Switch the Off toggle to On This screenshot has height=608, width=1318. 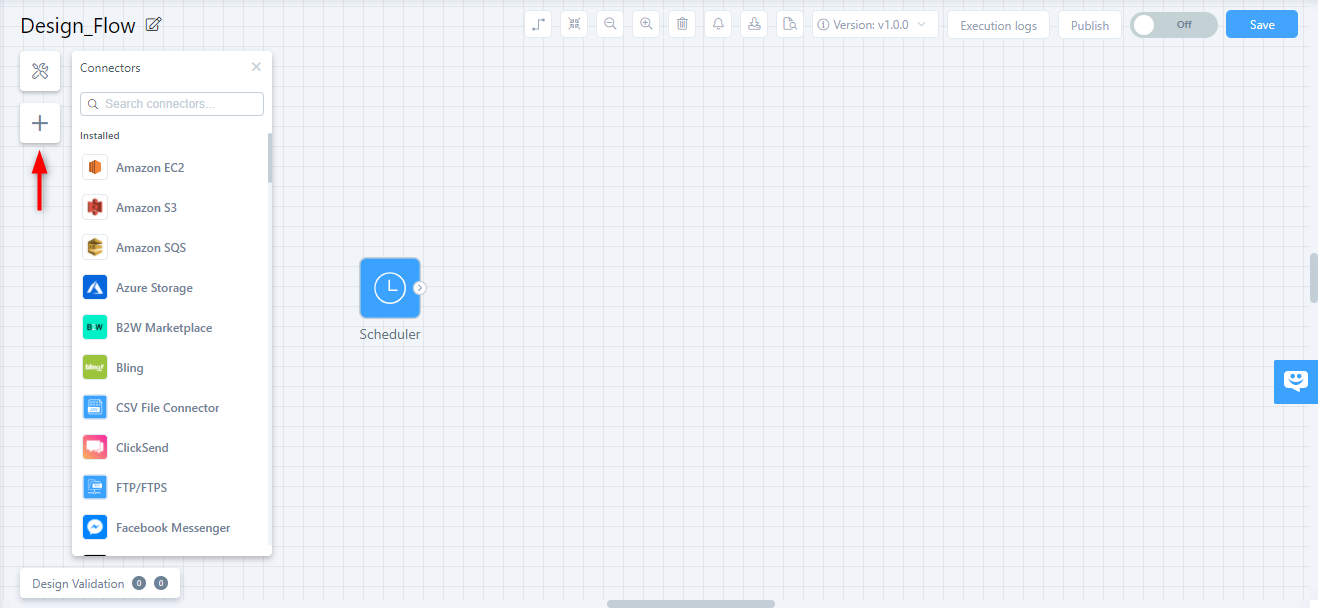click(1172, 24)
